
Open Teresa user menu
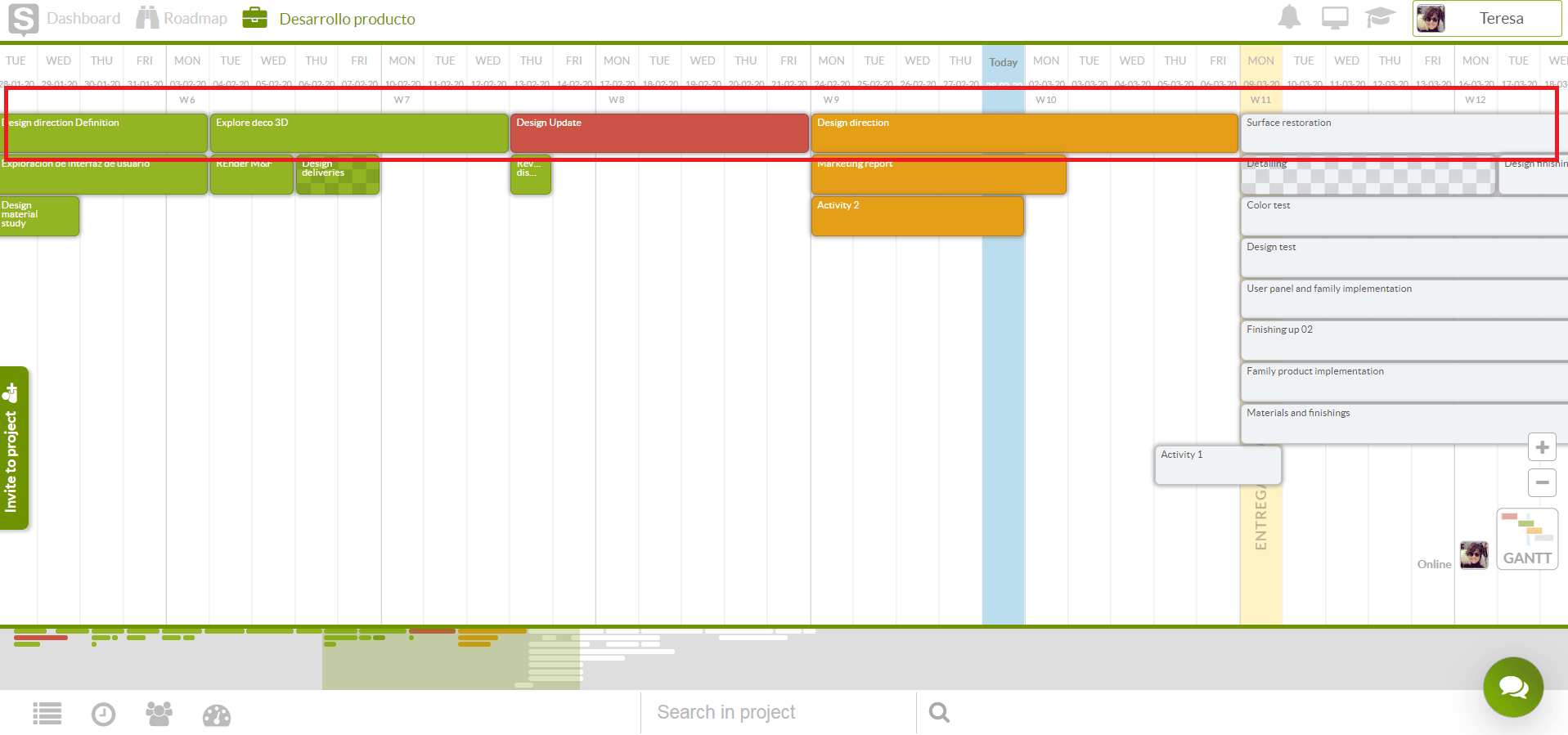(x=1486, y=18)
